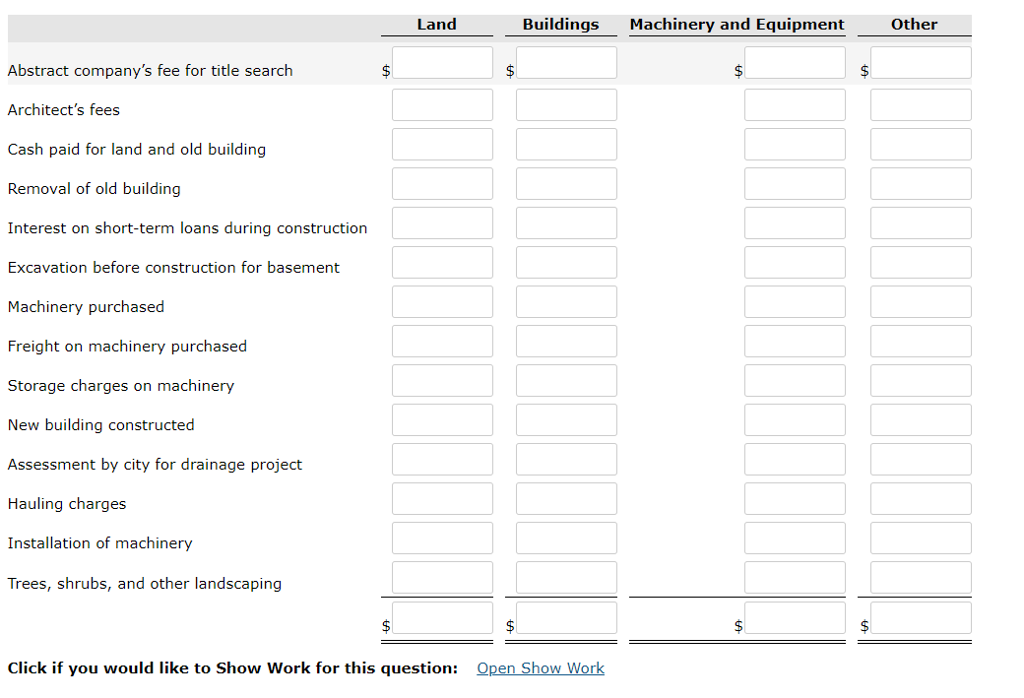The width and height of the screenshot is (1024, 698).
Task: Click the Buildings column total input field
Action: click(566, 619)
